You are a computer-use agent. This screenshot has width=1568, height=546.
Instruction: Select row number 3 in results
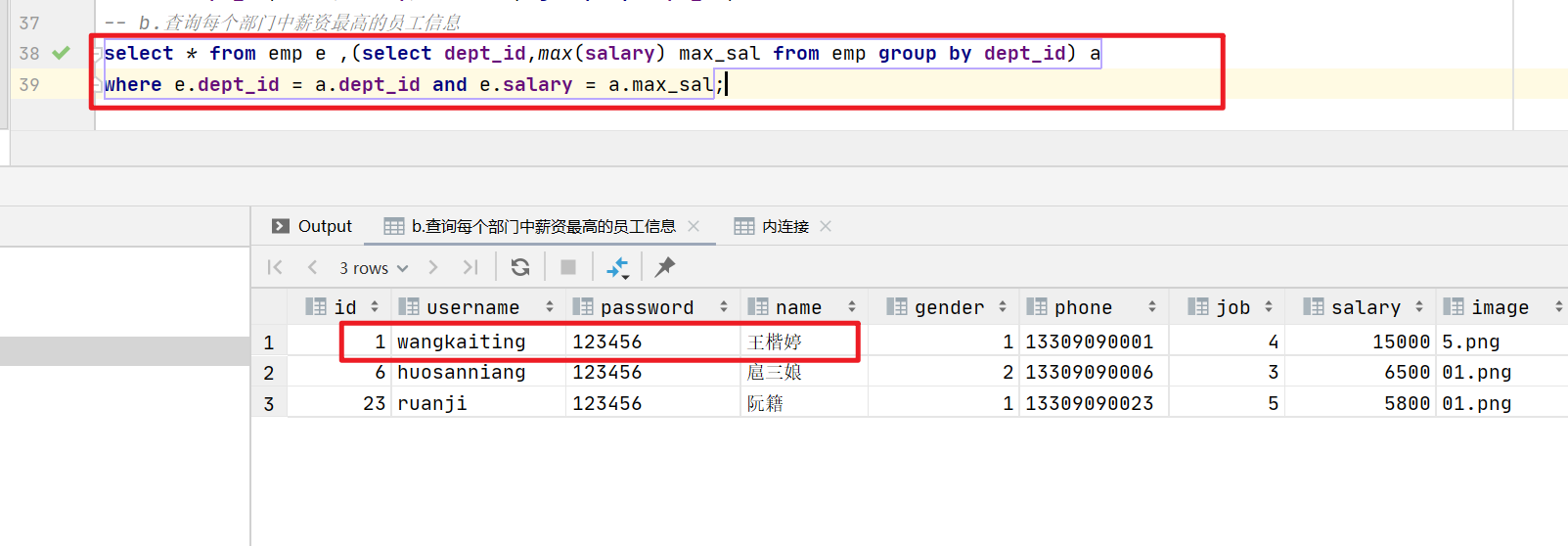(x=269, y=403)
